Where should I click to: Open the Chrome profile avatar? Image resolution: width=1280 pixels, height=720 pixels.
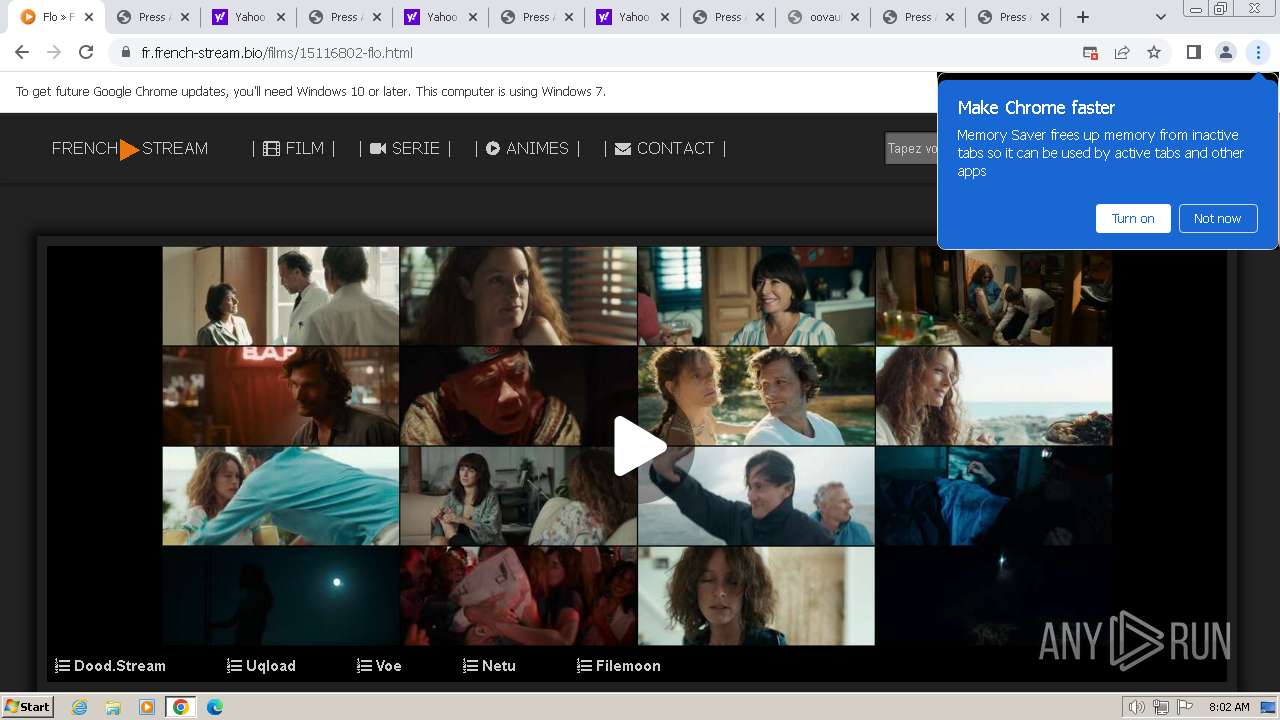click(x=1225, y=52)
